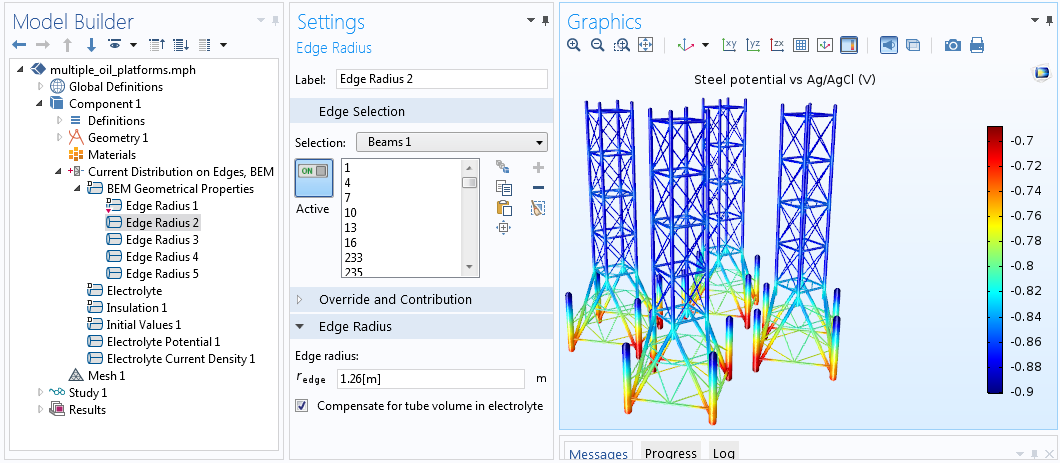Paste selection using the clipboard icon
The width and height of the screenshot is (1060, 463).
click(x=504, y=208)
